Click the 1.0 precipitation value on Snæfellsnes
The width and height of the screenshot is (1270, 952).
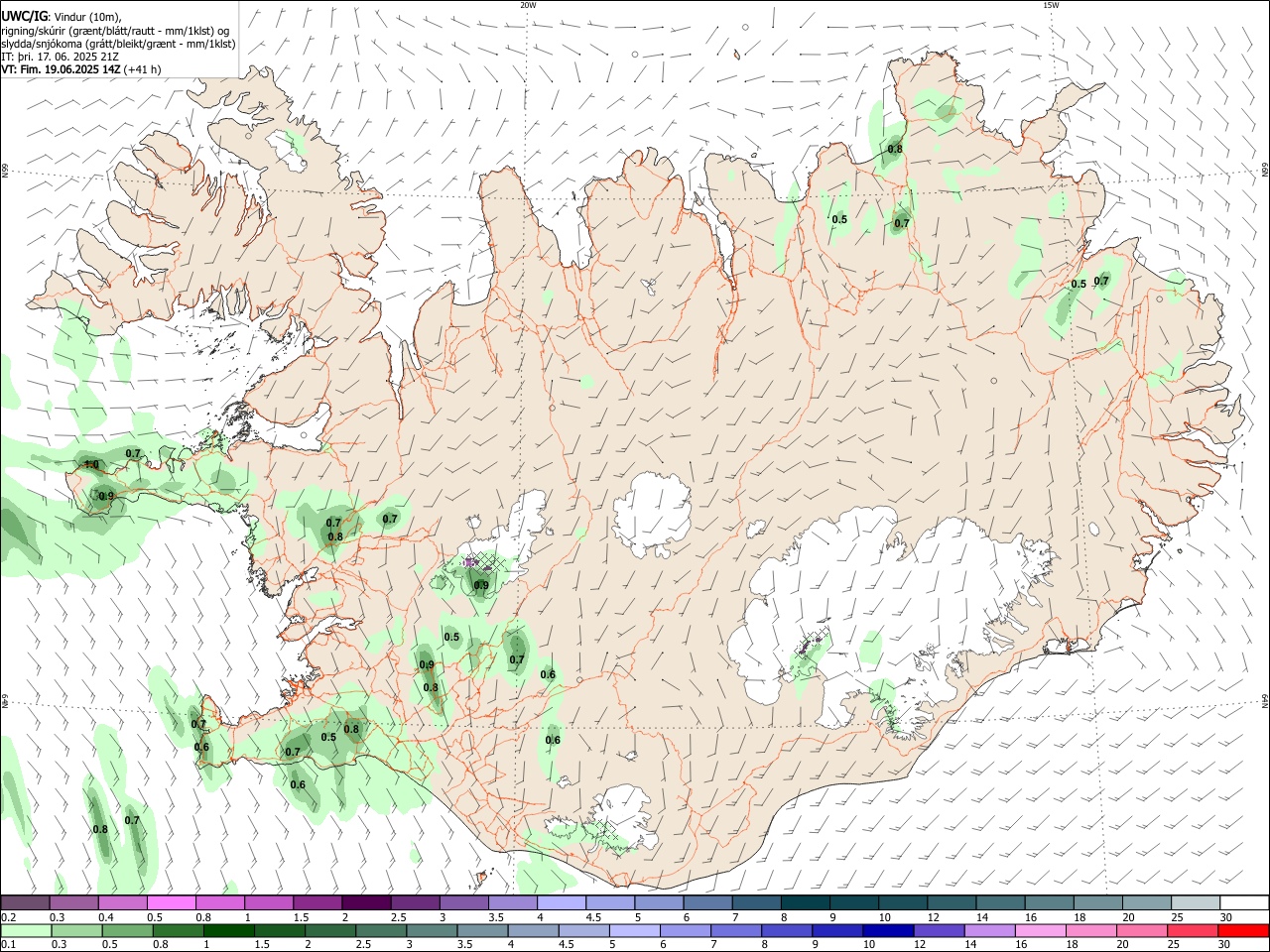91,464
